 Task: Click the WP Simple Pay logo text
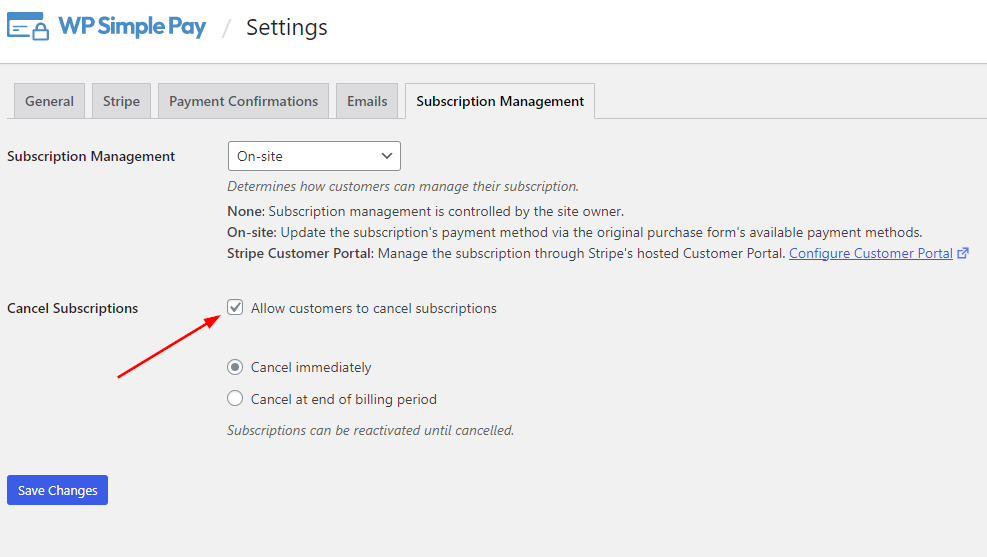click(x=132, y=26)
